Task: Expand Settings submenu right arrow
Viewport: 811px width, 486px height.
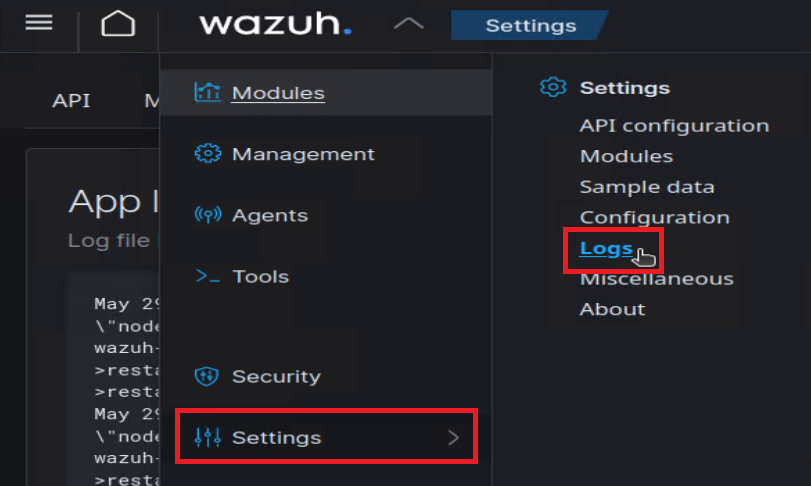Action: click(x=454, y=438)
